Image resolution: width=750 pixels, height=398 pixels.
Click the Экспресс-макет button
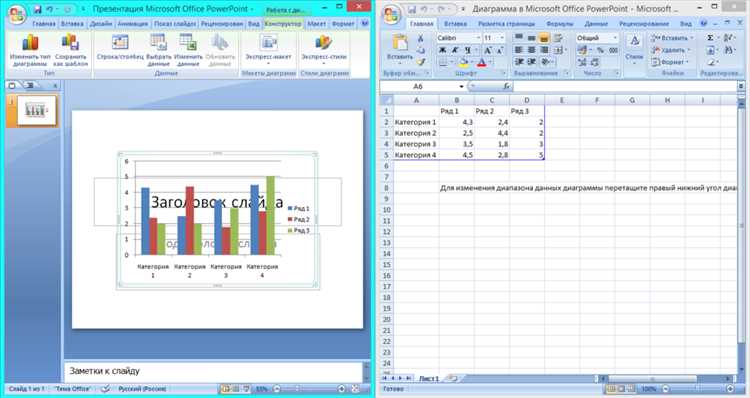268,48
